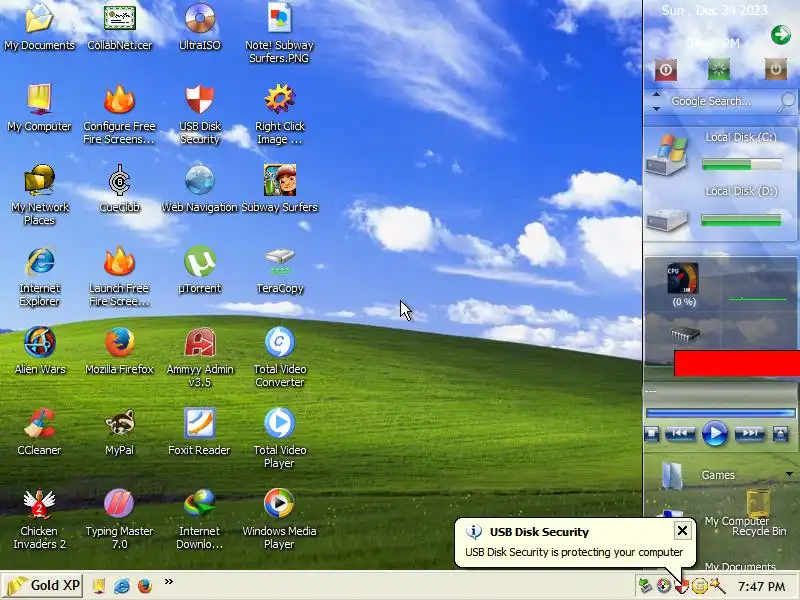Click the eject button in sidebar player
Viewport: 800px width, 600px height.
click(781, 434)
